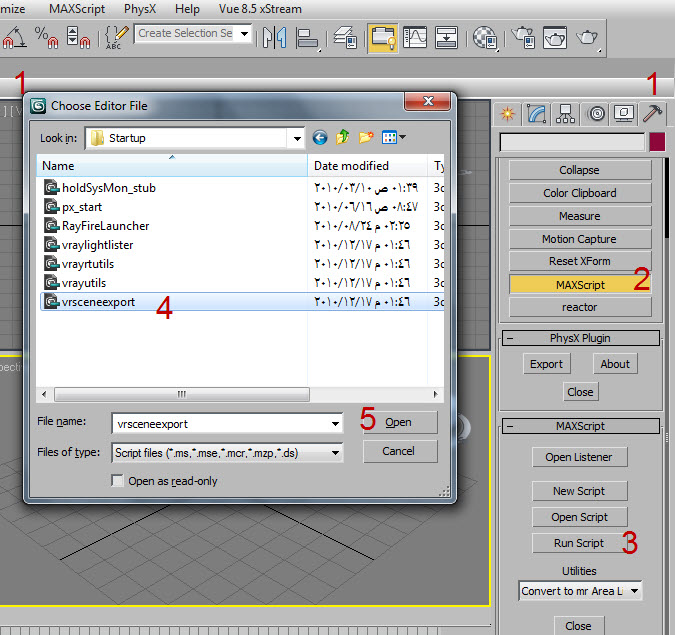Image resolution: width=675 pixels, height=635 pixels.
Task: Open the PhysX menu
Action: tap(140, 9)
